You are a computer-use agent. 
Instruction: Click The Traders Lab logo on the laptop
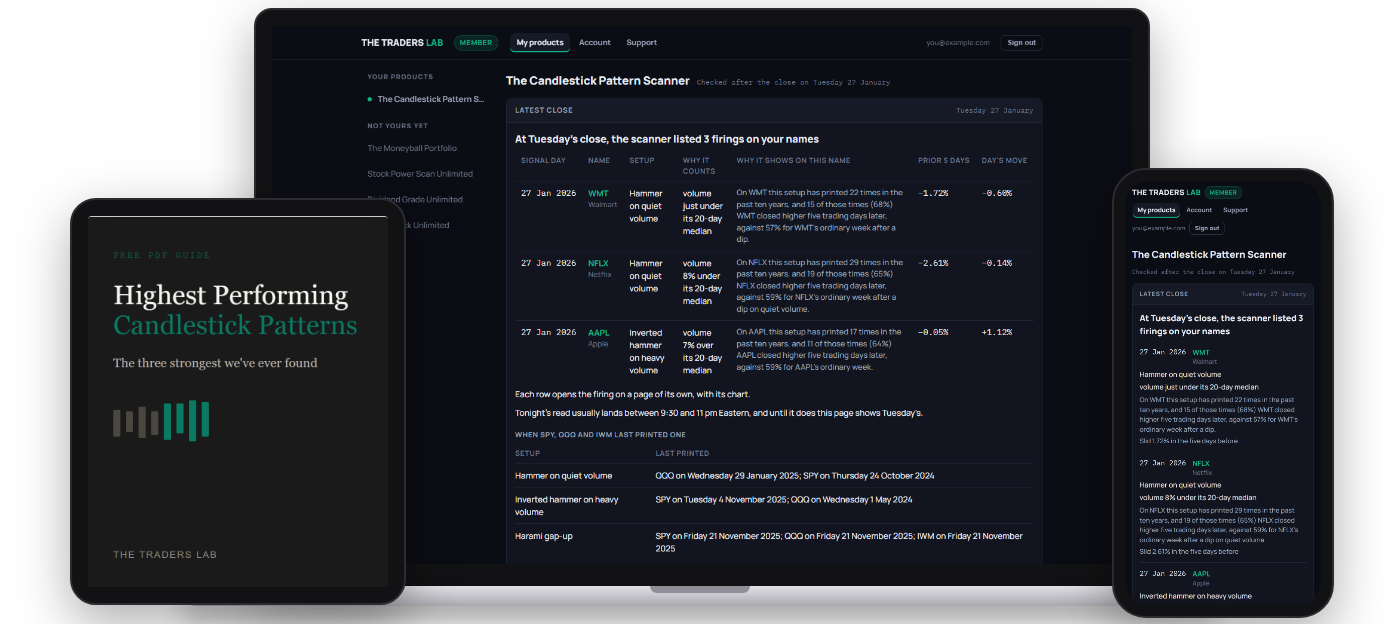coord(402,43)
